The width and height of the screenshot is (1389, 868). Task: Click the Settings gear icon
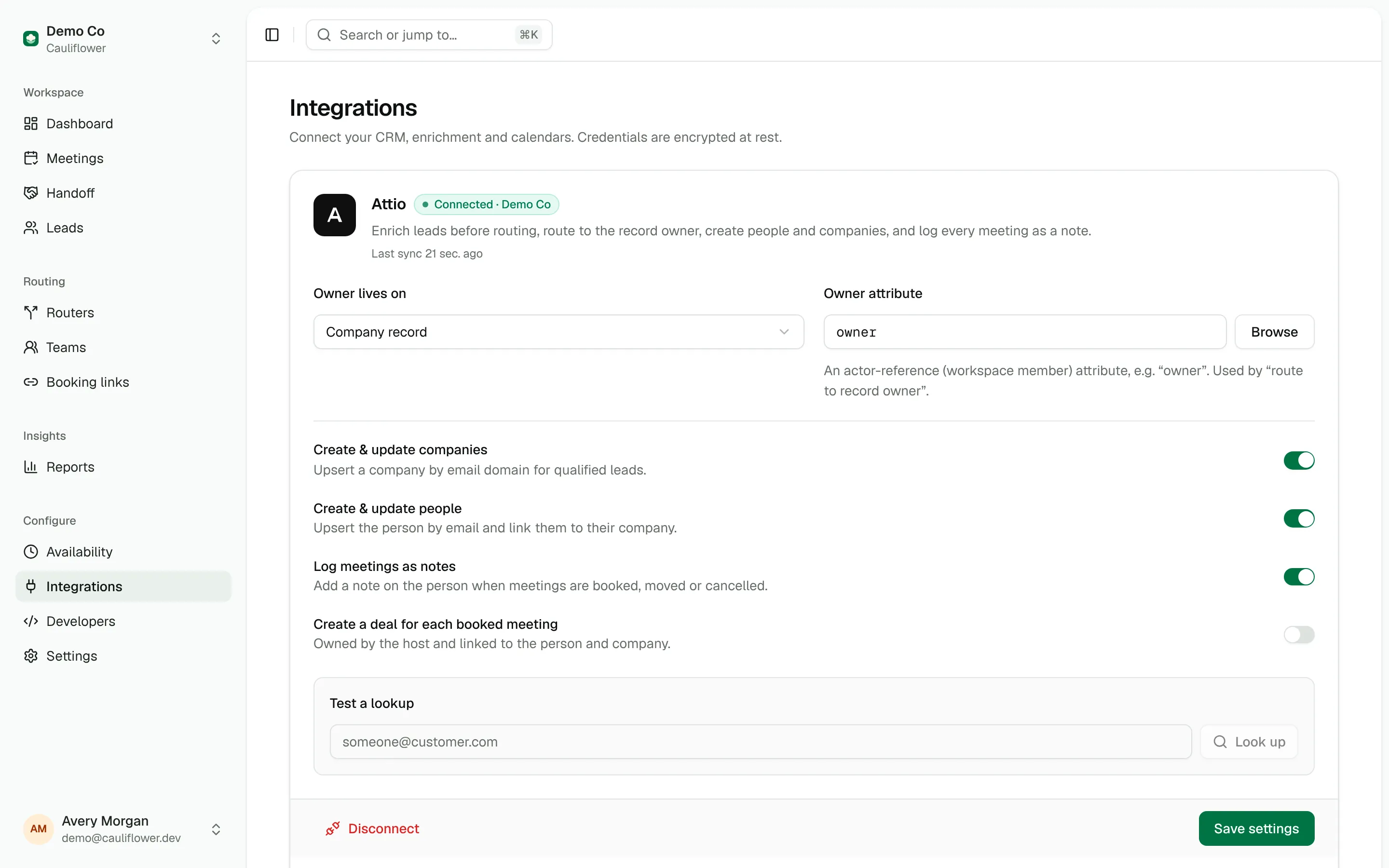[x=31, y=656]
